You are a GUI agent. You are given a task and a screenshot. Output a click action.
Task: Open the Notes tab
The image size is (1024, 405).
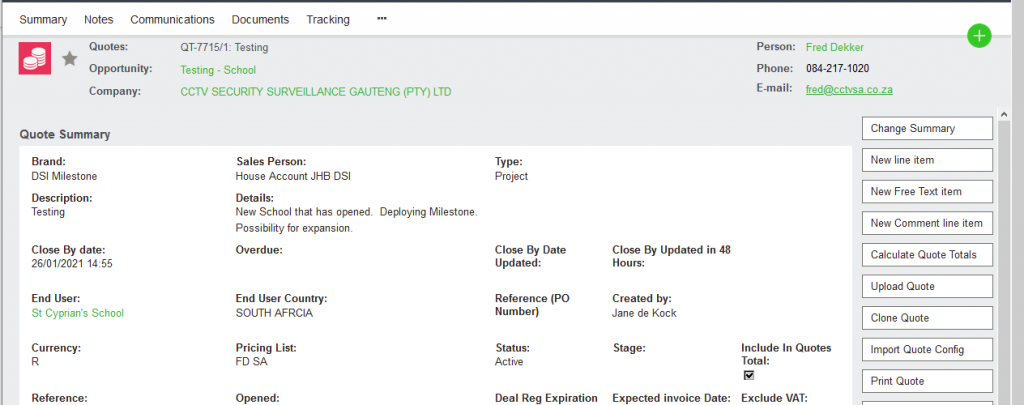coord(99,19)
